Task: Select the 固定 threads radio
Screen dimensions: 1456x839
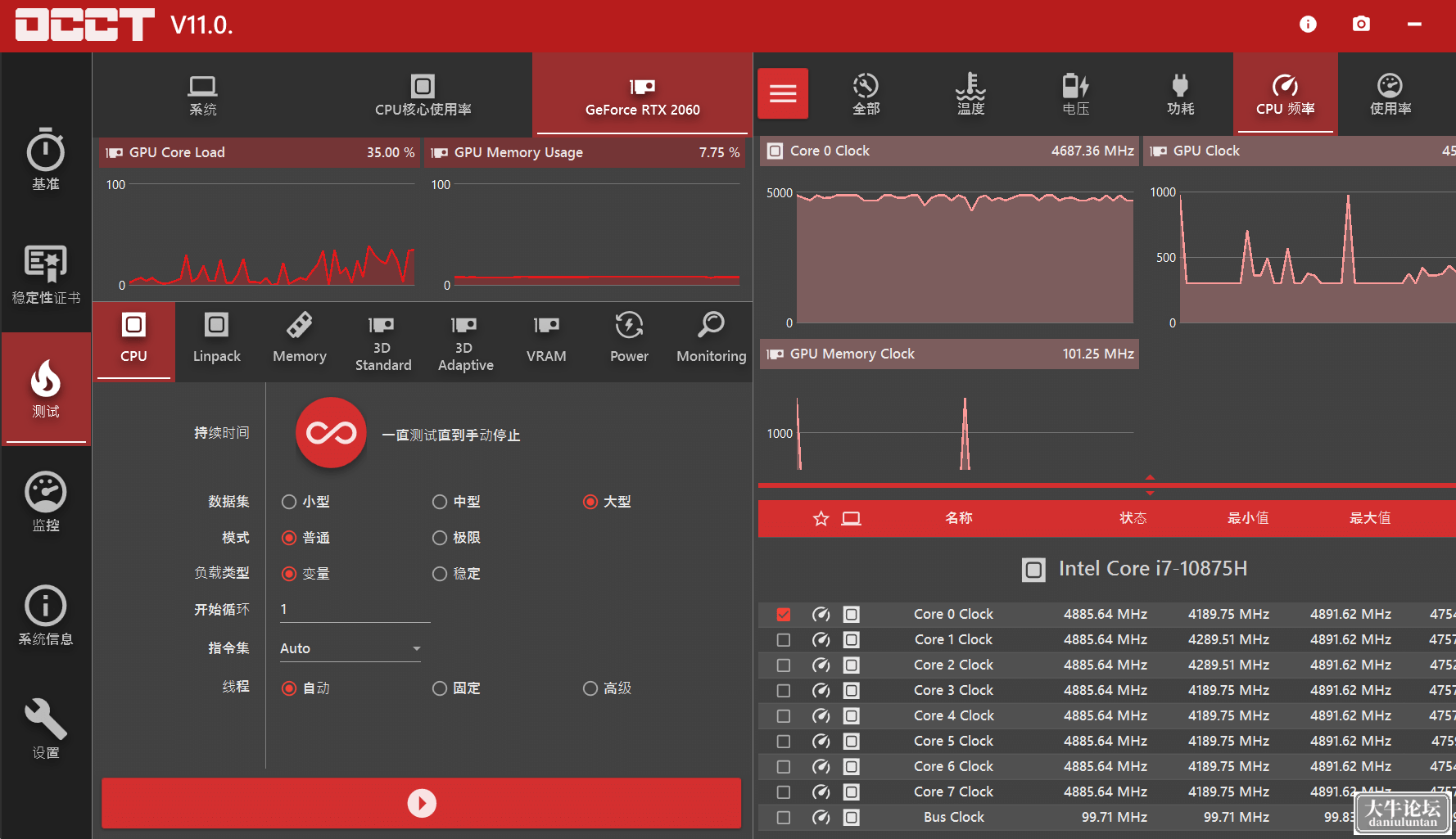Action: (440, 688)
